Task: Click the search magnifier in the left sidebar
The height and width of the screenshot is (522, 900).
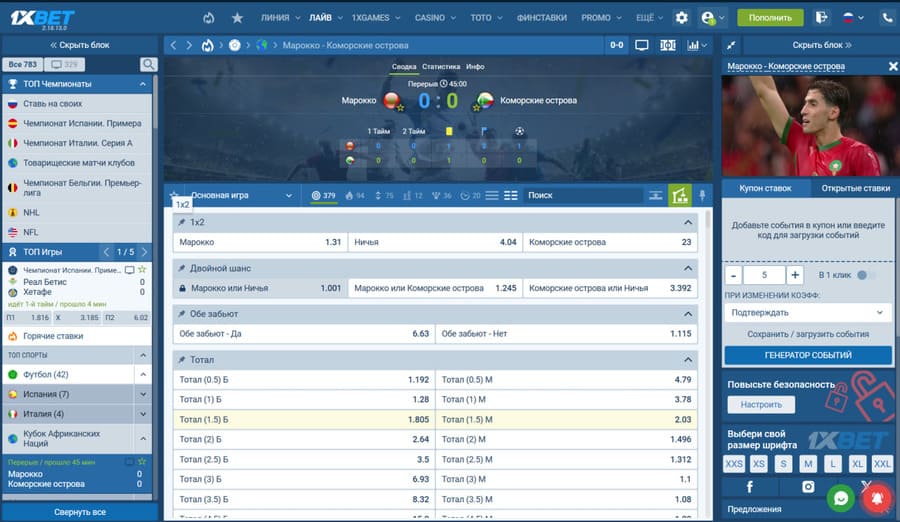Action: pos(148,64)
